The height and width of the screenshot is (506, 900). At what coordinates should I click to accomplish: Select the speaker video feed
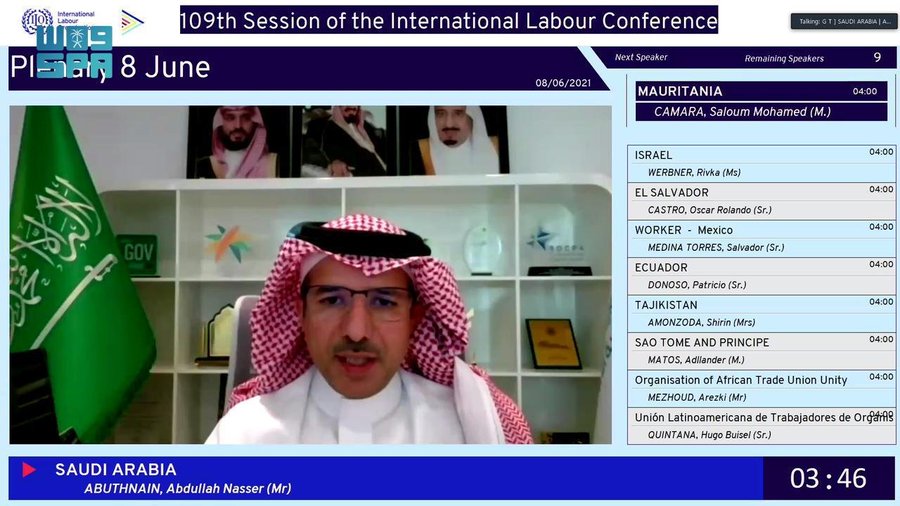(311, 274)
